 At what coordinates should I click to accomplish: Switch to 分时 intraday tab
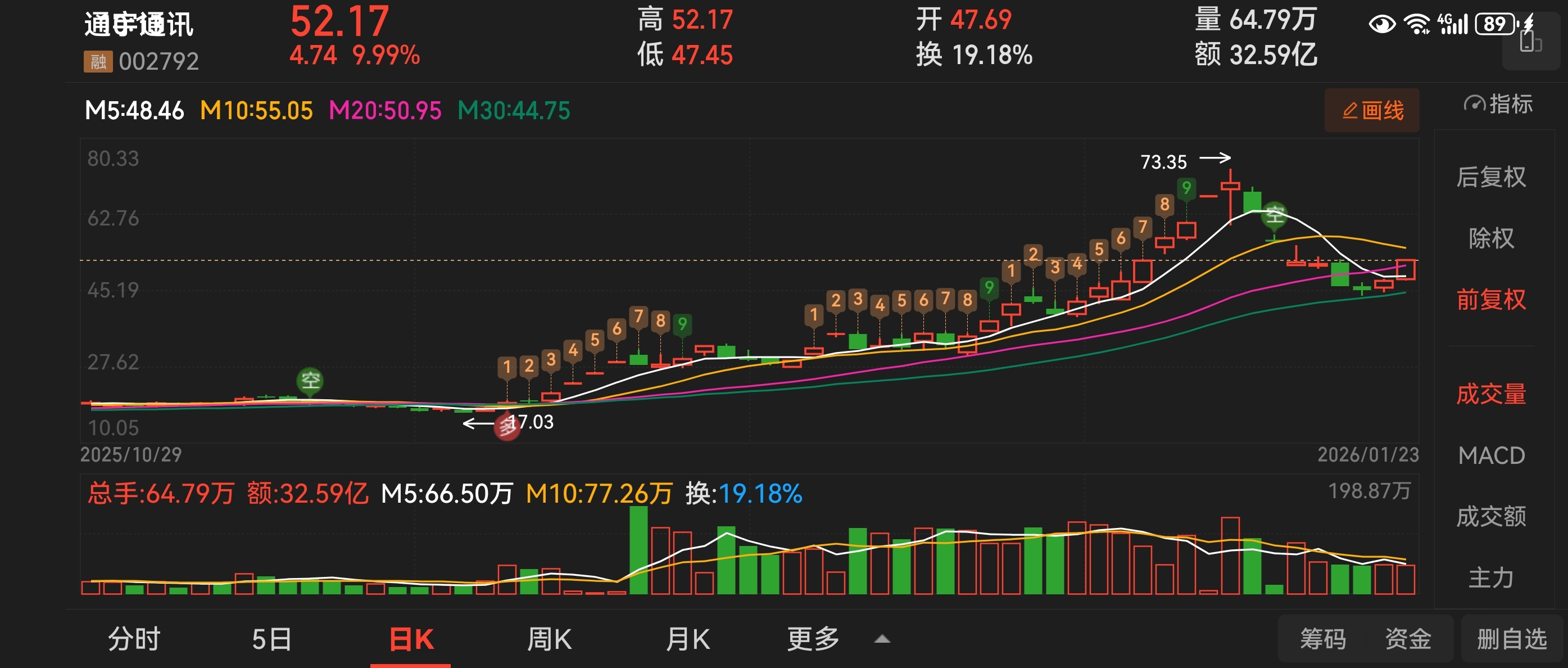click(x=134, y=639)
